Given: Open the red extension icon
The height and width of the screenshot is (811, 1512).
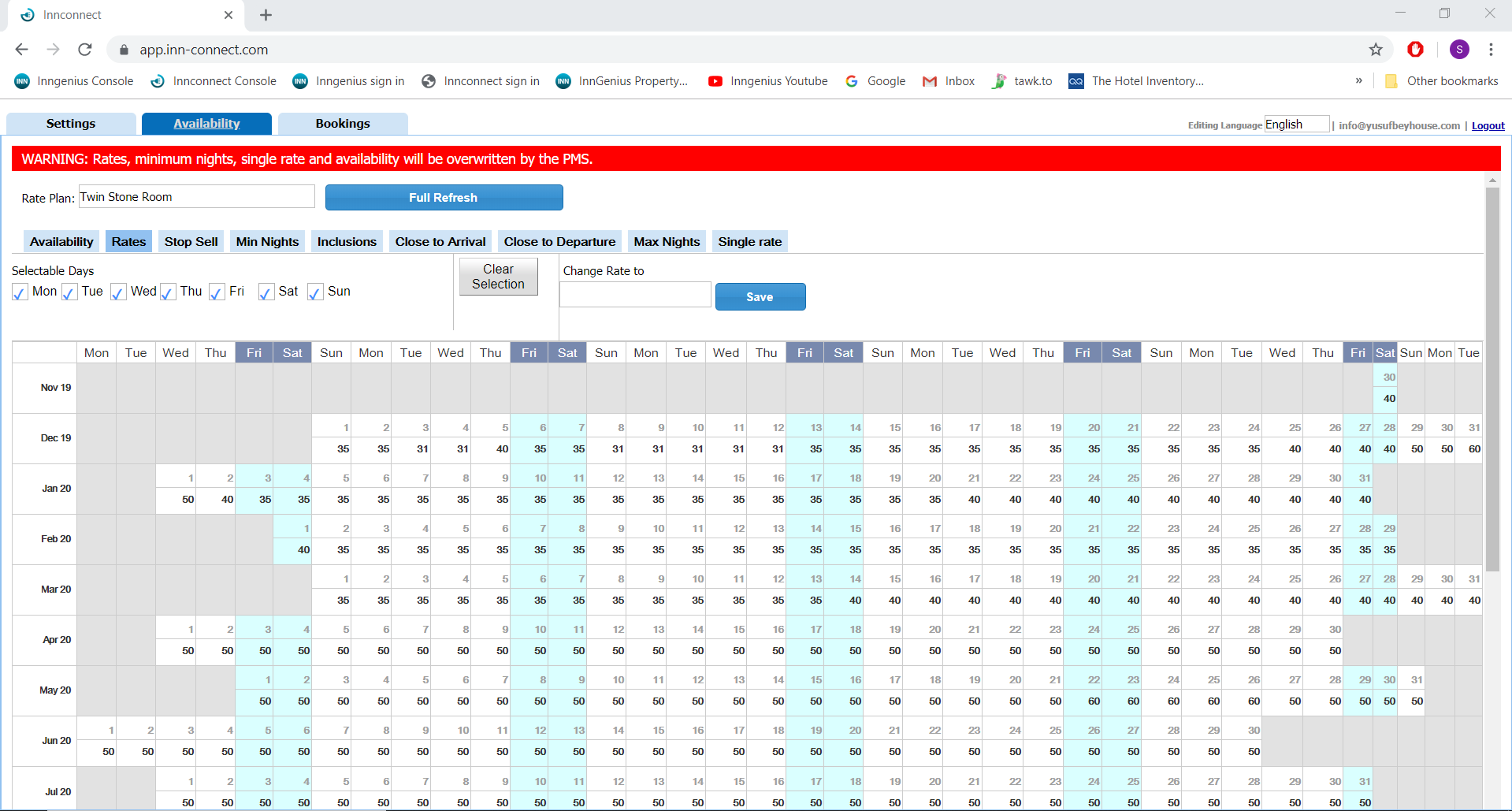Looking at the screenshot, I should 1415,50.
